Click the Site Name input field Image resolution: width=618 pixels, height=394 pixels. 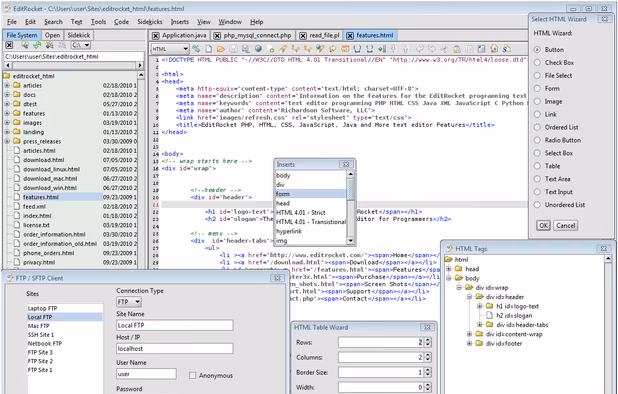tap(175, 325)
